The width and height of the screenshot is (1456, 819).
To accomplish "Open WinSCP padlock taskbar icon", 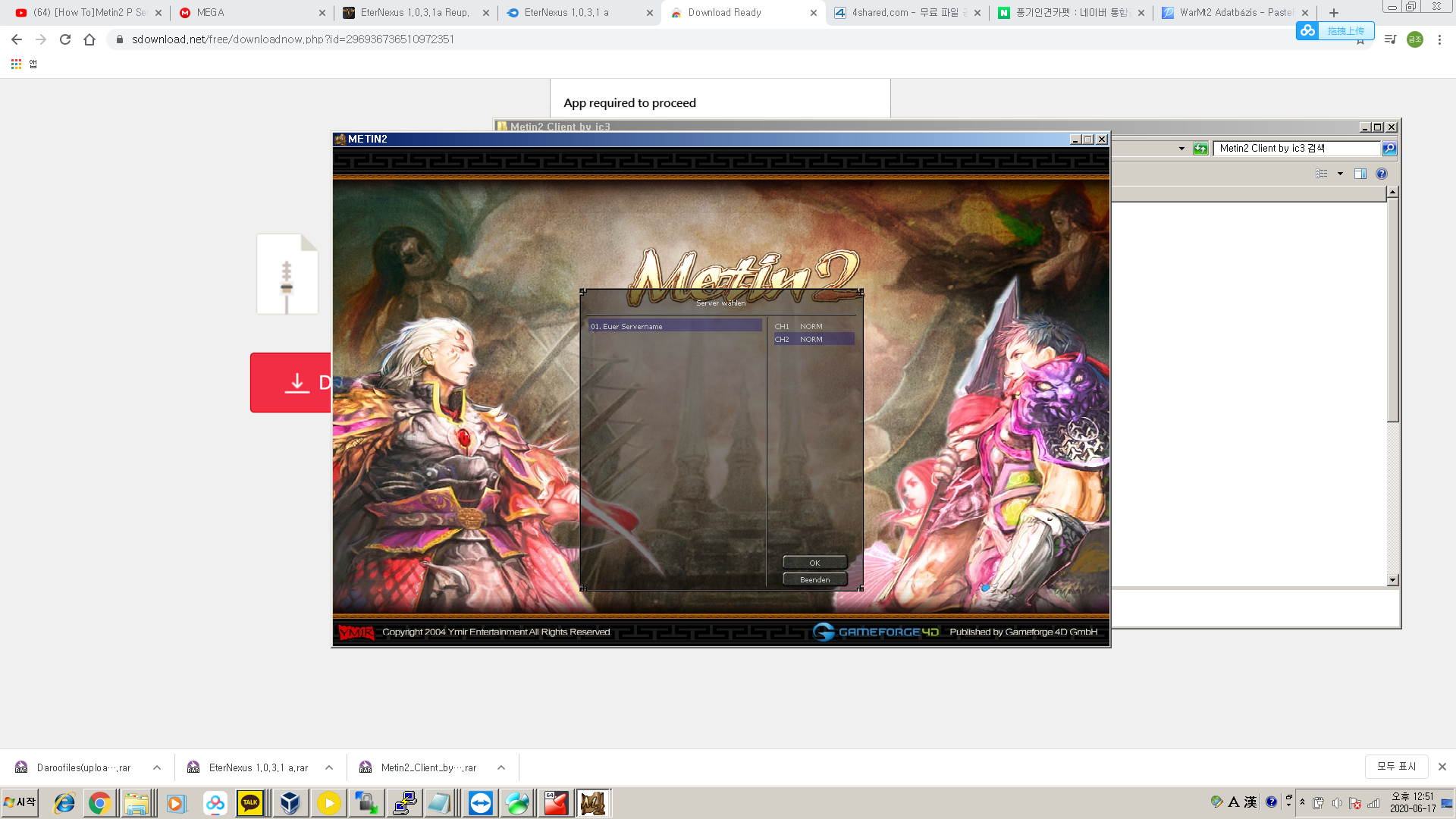I will 367,802.
